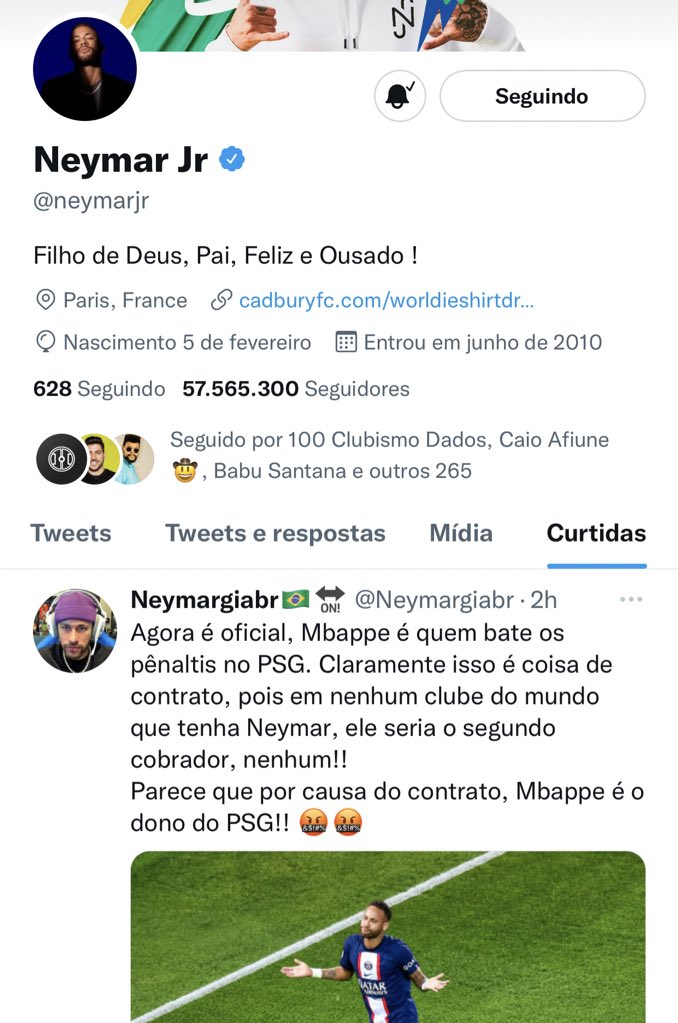The image size is (678, 1023).
Task: Open the three-dots menu on Neymargiabr's tweet
Action: coord(631,597)
